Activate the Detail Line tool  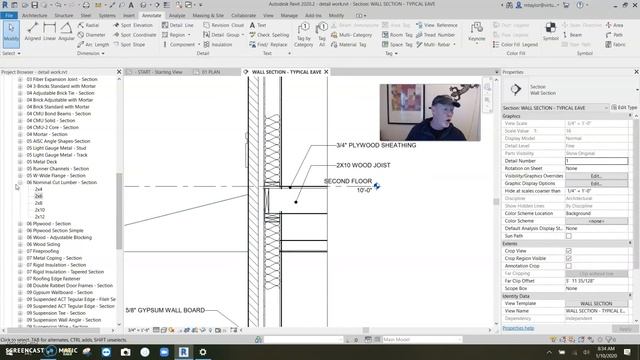click(178, 25)
